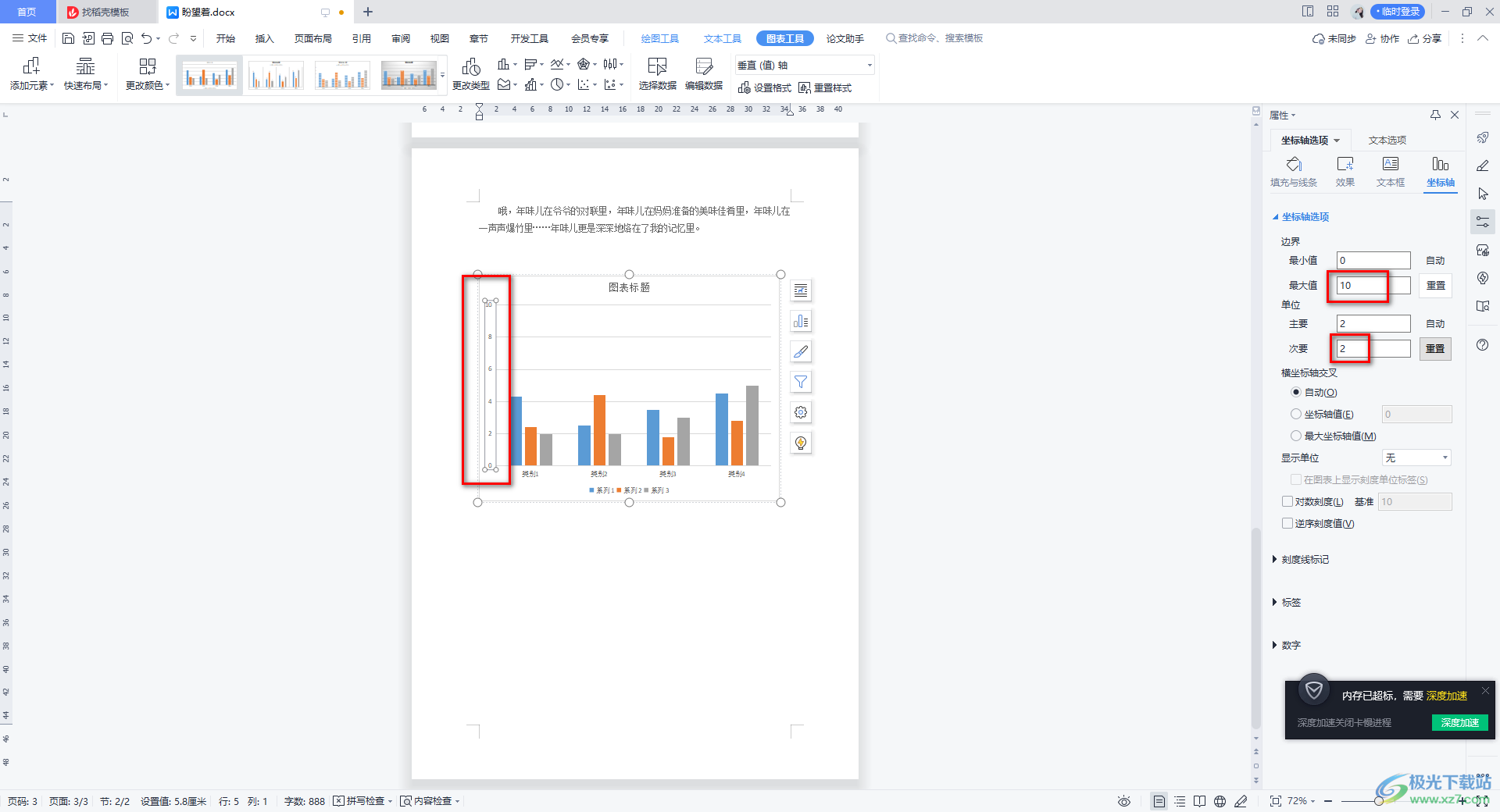Click the Redo arrow icon

[x=173, y=38]
